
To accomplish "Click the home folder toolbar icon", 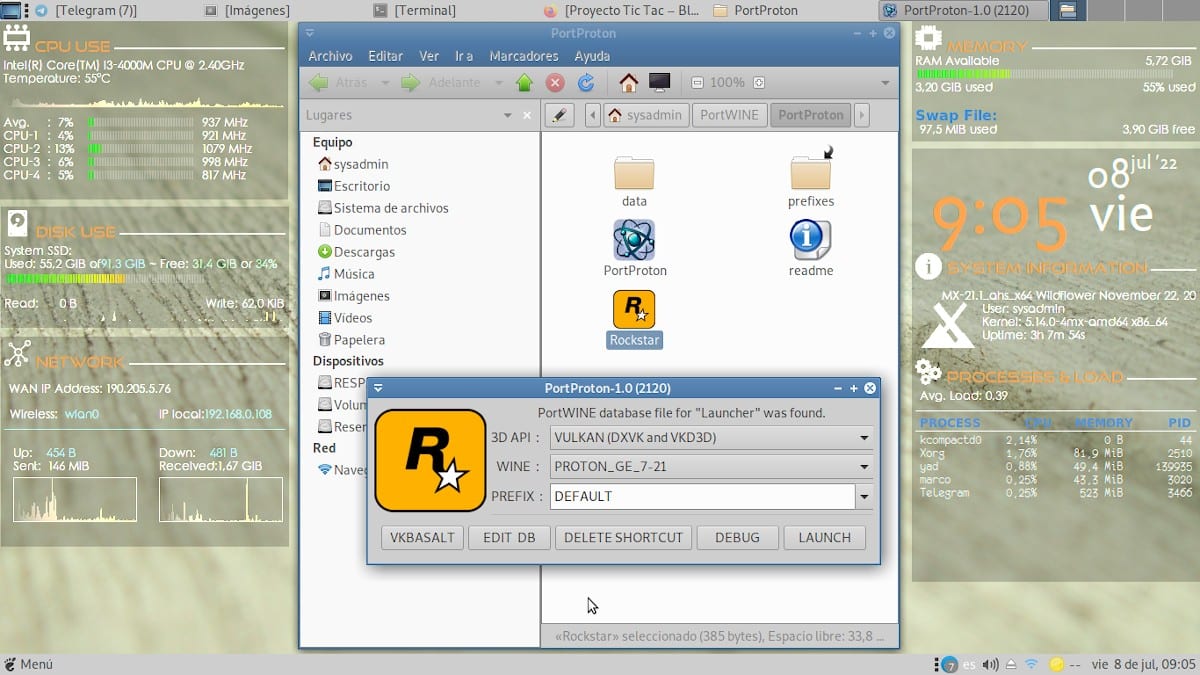I will pos(628,83).
